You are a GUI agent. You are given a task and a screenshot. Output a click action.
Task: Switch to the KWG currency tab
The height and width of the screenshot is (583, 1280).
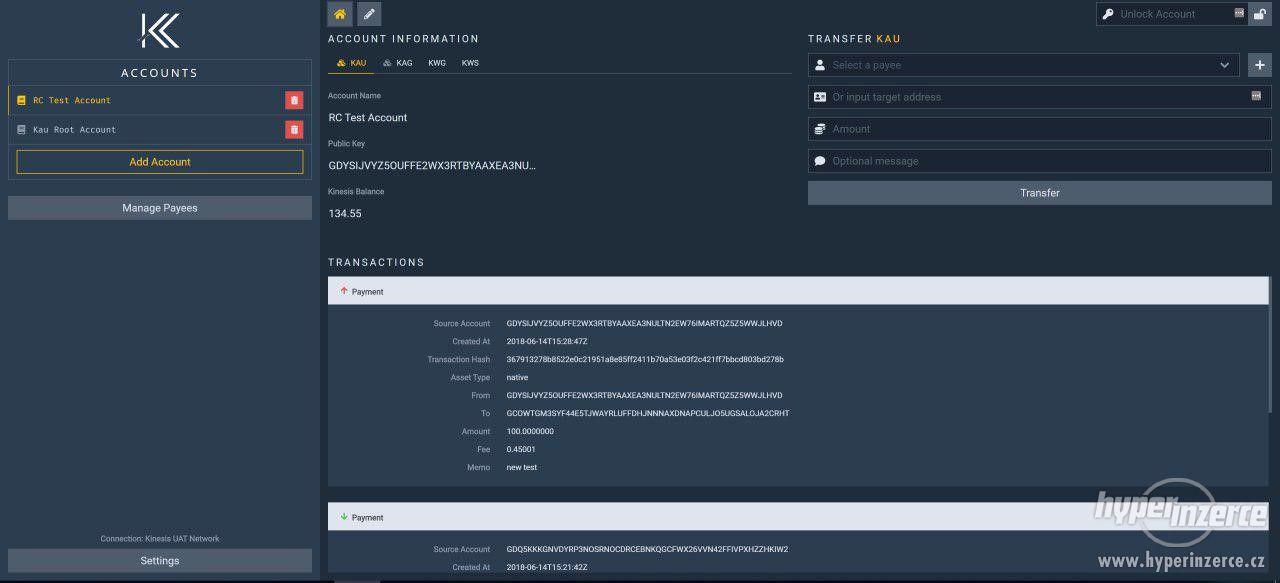point(437,63)
